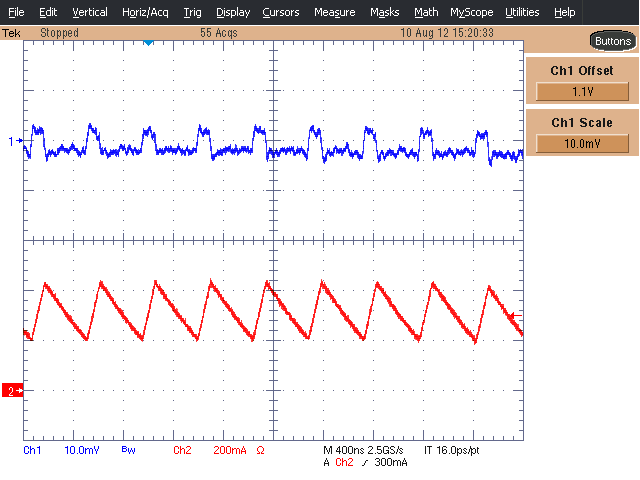Click the 55 Acqs counter

(x=219, y=33)
